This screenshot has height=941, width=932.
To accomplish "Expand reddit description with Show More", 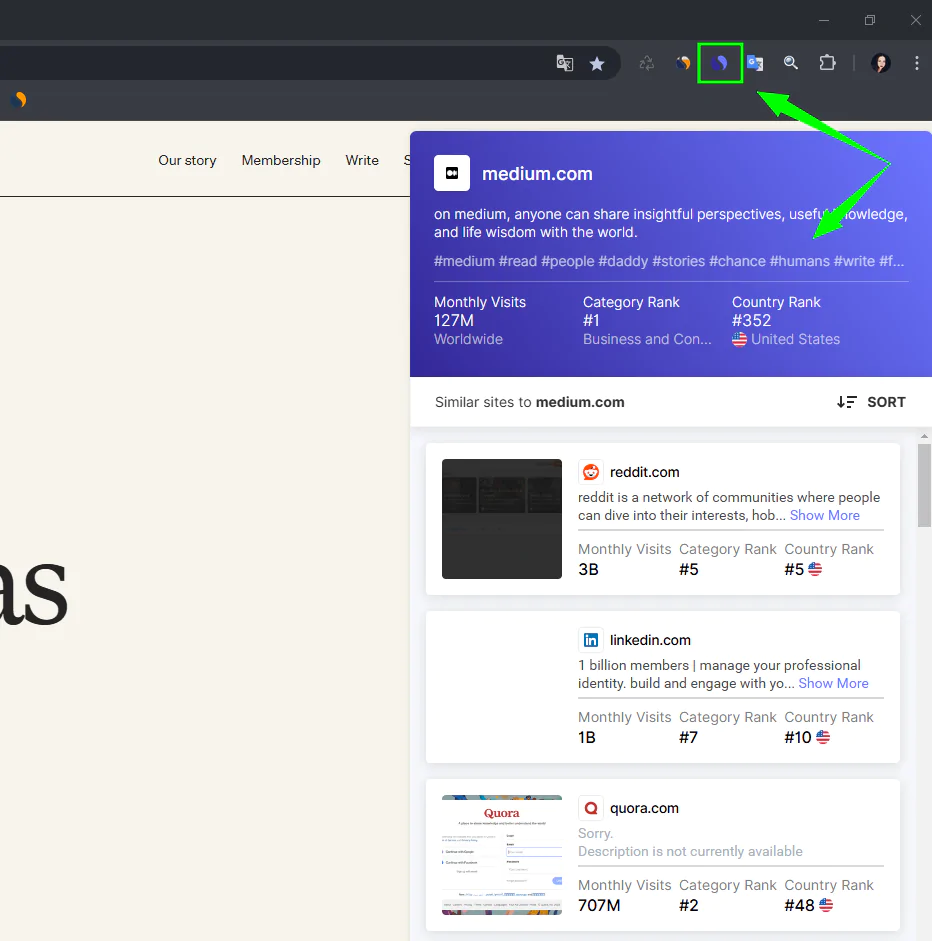I will pyautogui.click(x=825, y=516).
